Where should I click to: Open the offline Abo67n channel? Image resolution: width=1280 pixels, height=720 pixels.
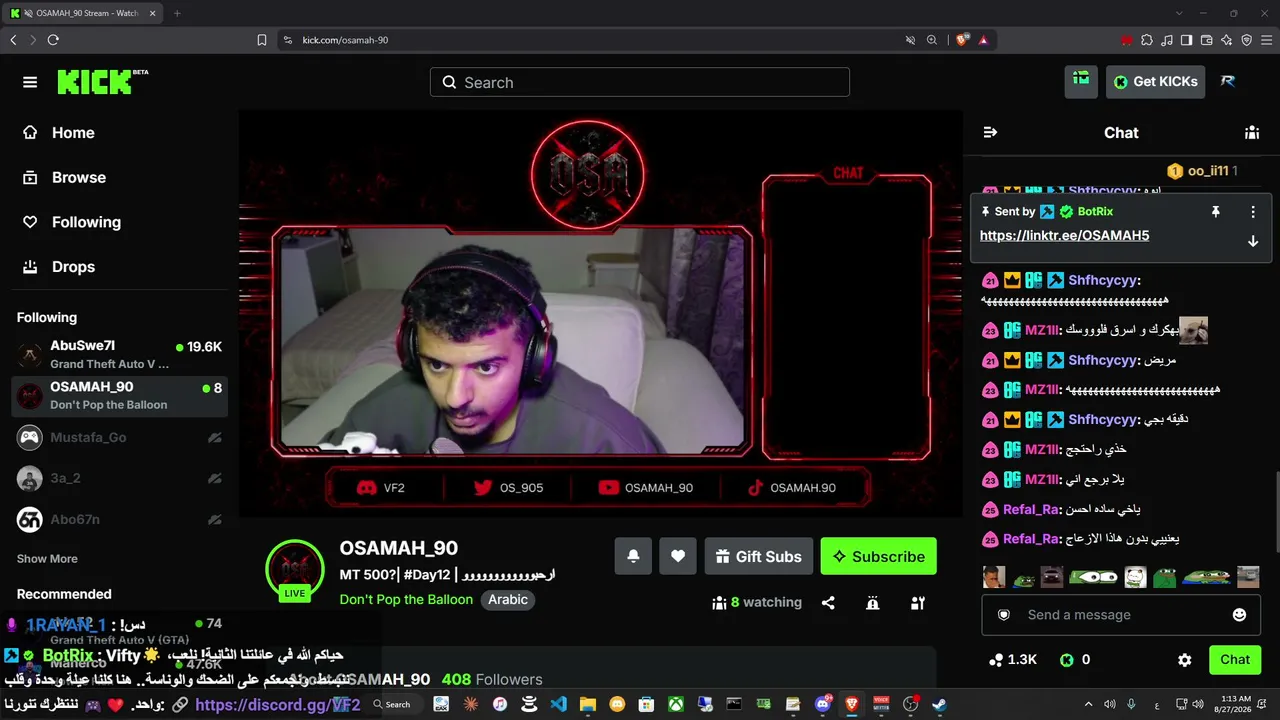119,519
